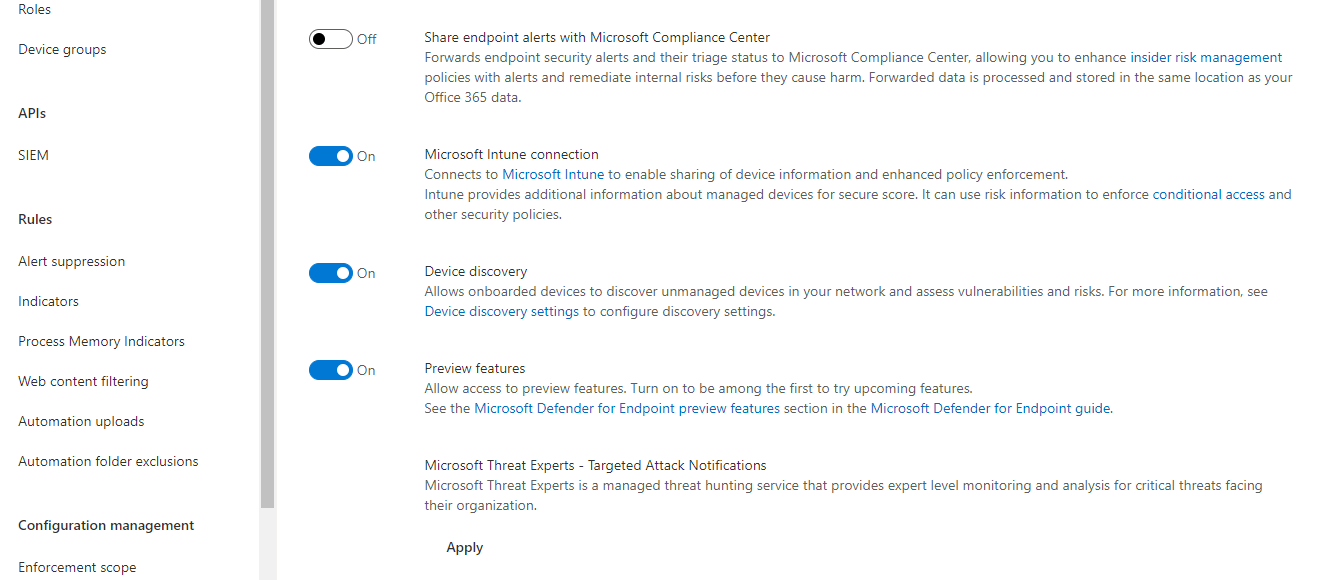Turn off Microsoft Intune connection
1331x580 pixels.
click(x=332, y=156)
